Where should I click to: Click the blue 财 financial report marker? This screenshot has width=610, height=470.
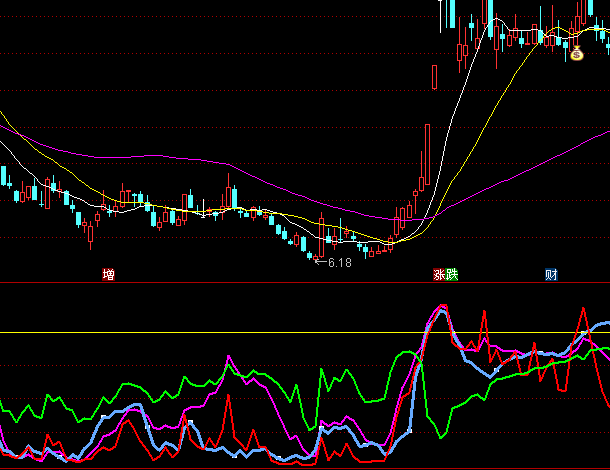551,274
